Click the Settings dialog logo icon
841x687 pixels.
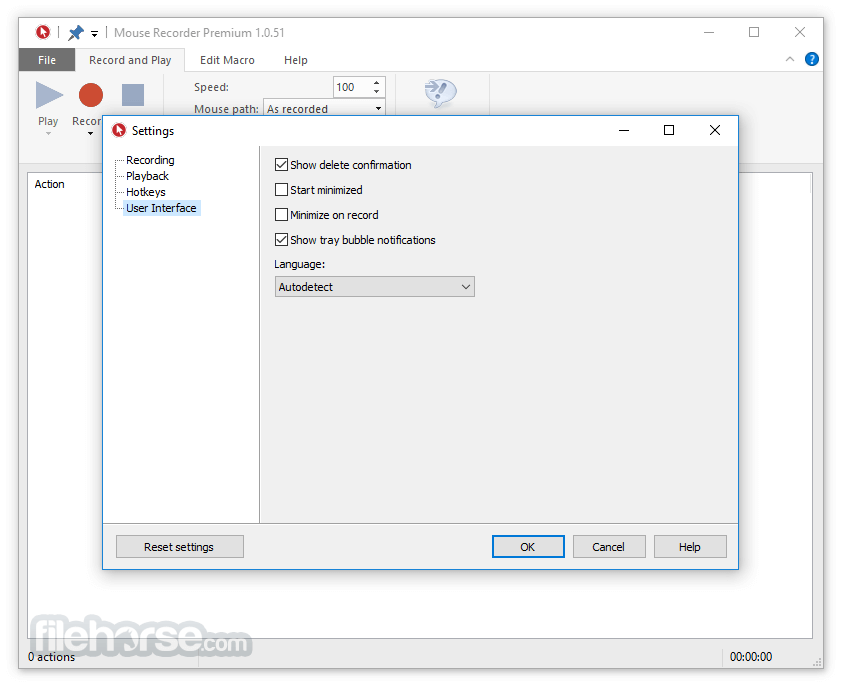(x=119, y=130)
